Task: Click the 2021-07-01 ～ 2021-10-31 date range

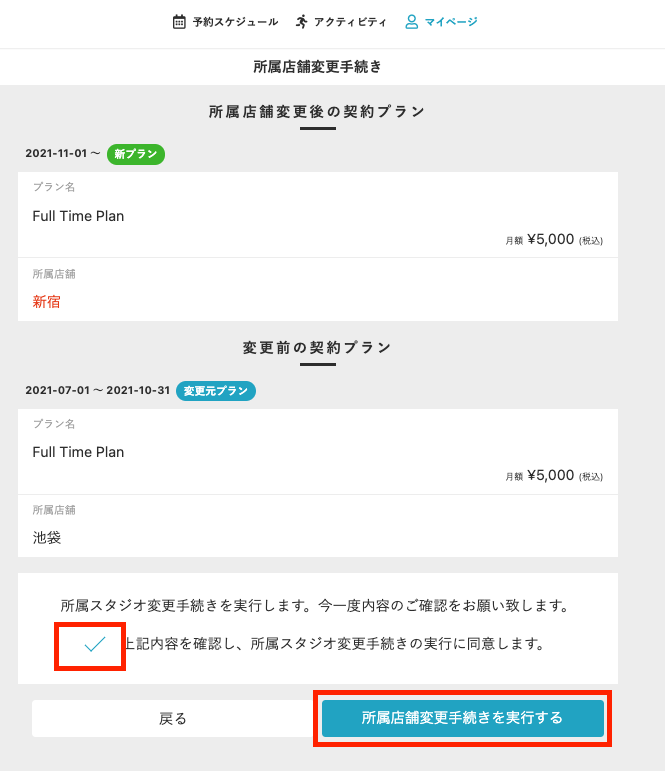Action: click(97, 390)
